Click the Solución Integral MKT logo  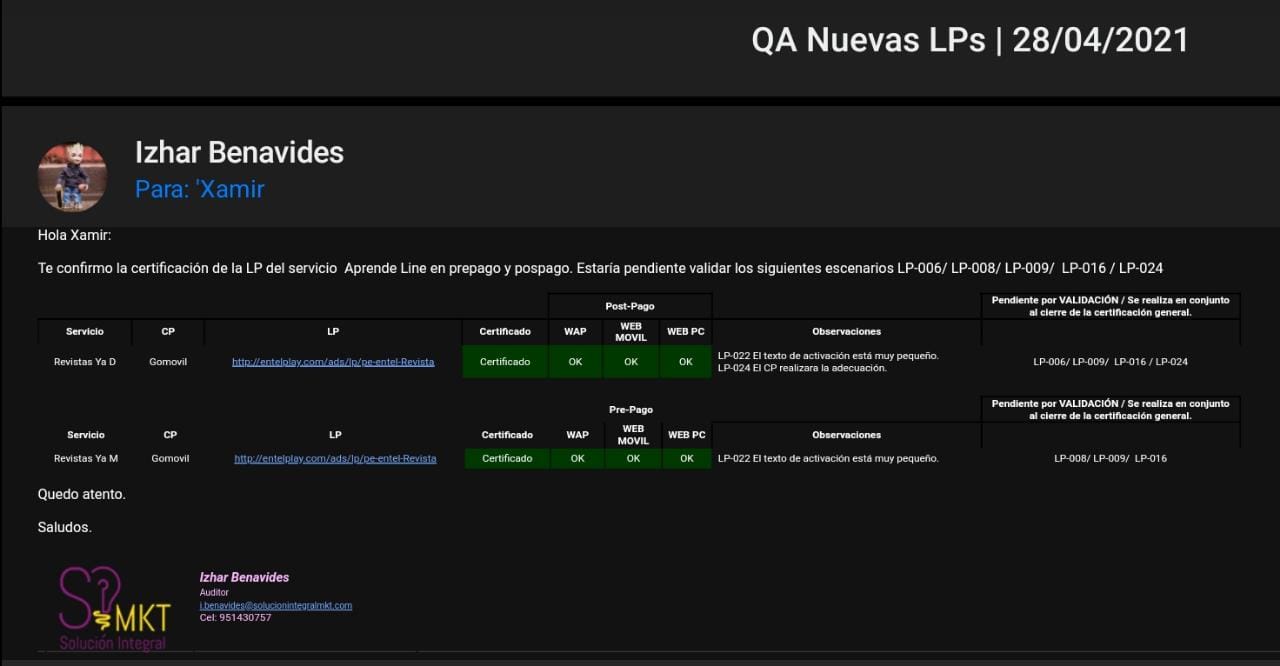point(114,608)
